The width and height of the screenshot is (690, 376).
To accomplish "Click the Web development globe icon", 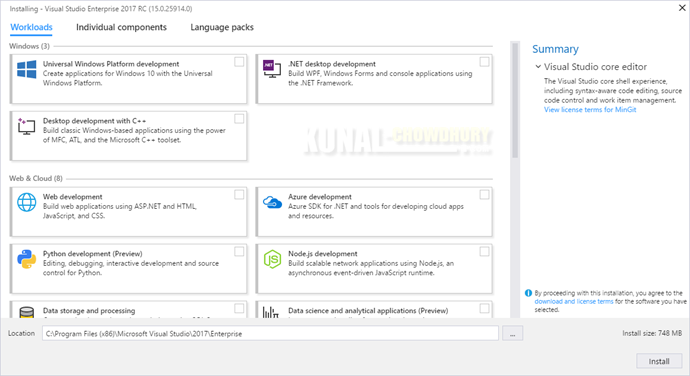I will (26, 203).
